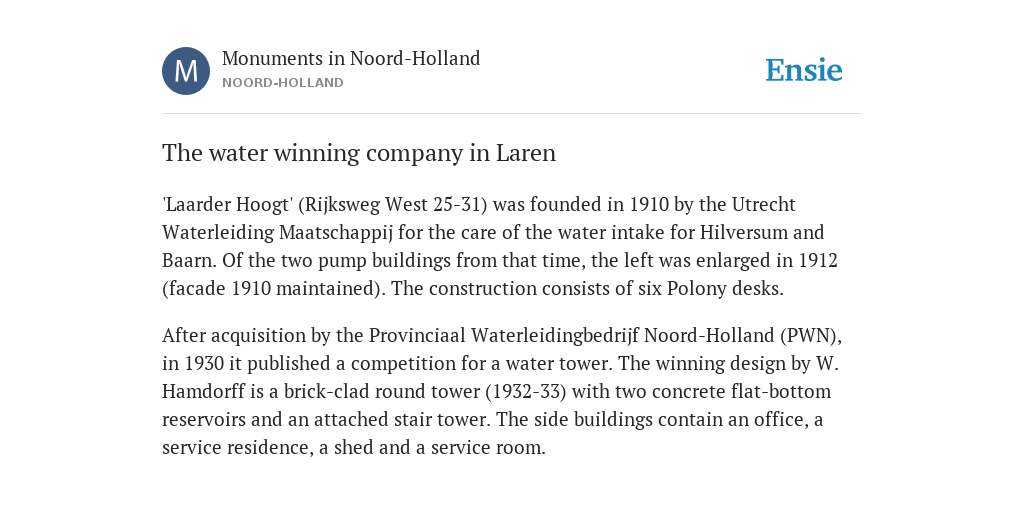1024x512 pixels.
Task: Click the round M avatar icon
Action: click(x=186, y=71)
